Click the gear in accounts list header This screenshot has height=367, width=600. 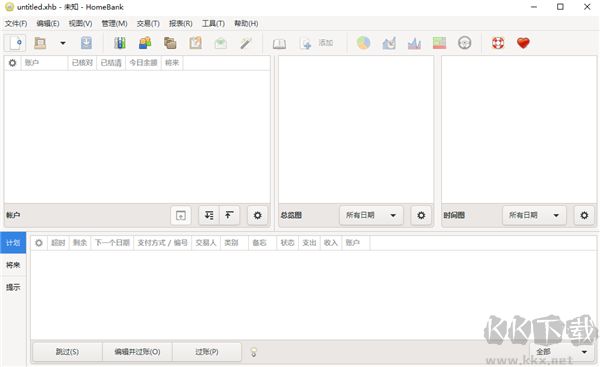click(x=12, y=63)
